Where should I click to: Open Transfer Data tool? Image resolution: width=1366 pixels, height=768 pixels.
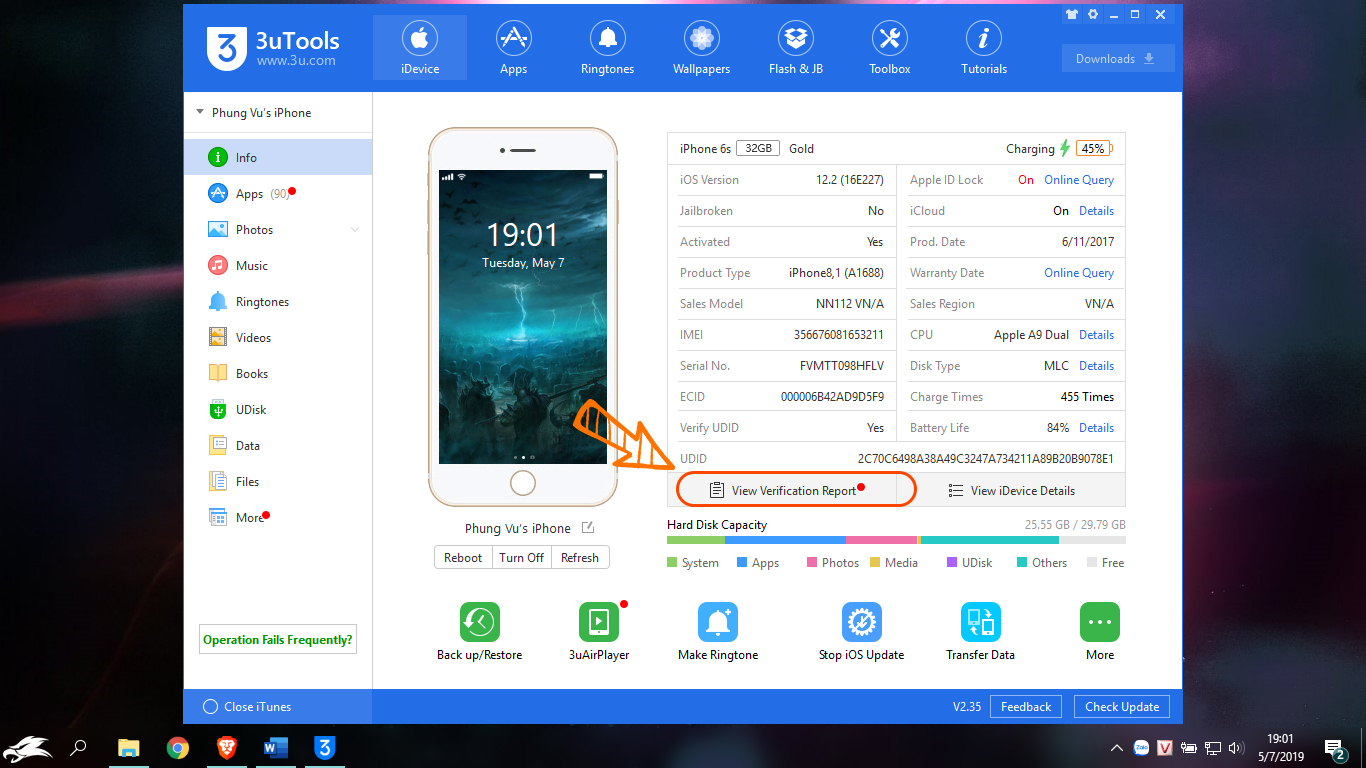(981, 632)
